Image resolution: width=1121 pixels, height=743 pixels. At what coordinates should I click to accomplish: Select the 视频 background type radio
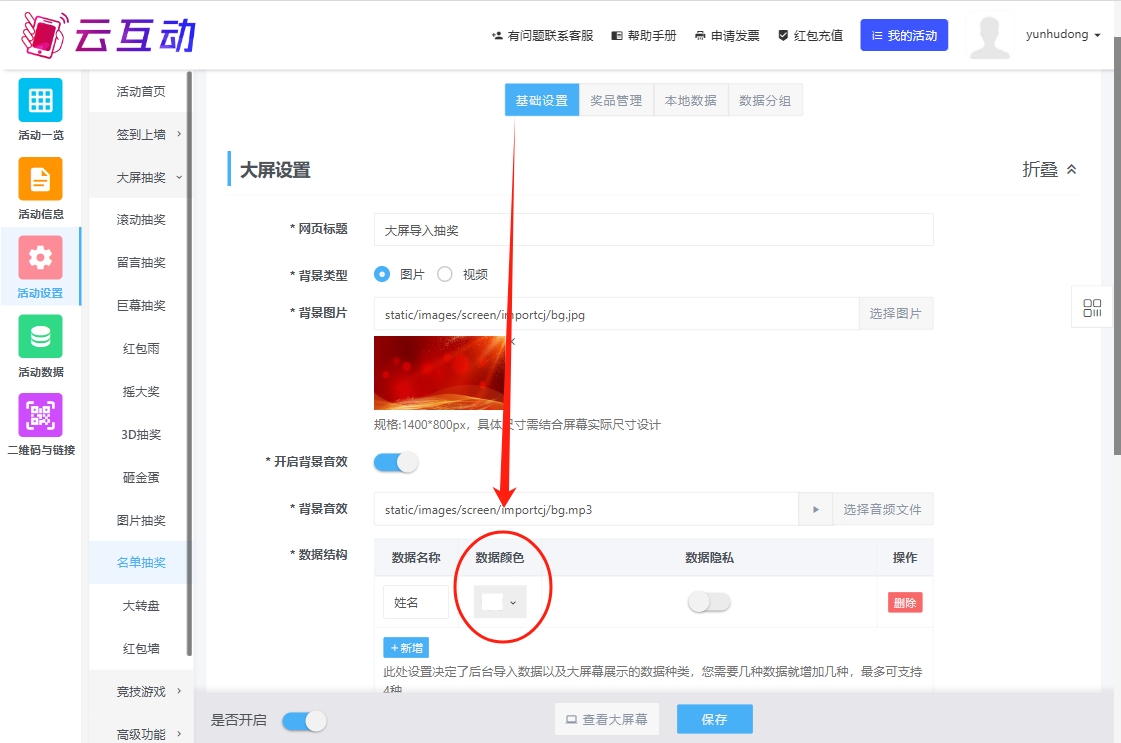(x=445, y=274)
